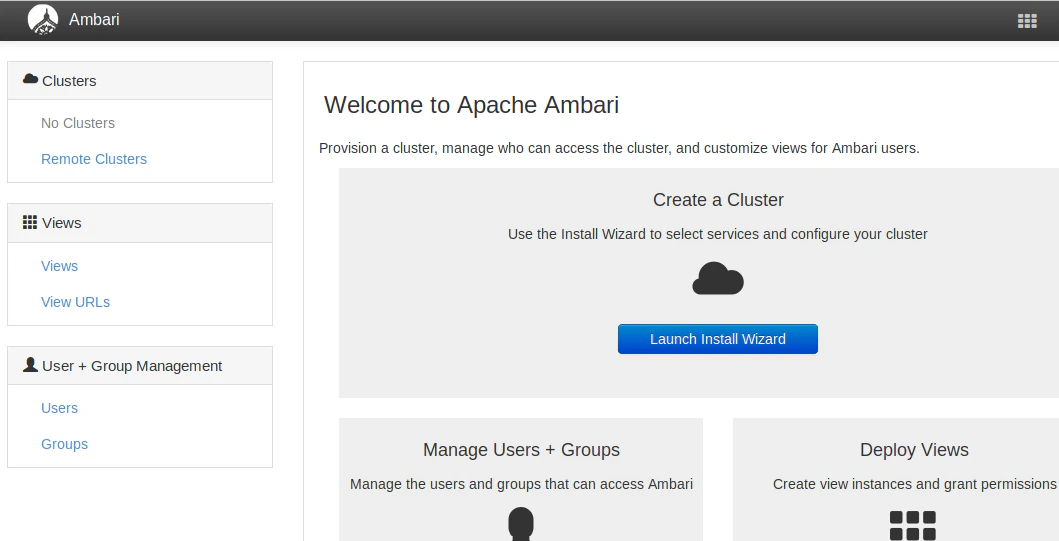Open the views grid icon in top bar
1059x541 pixels.
1027,21
